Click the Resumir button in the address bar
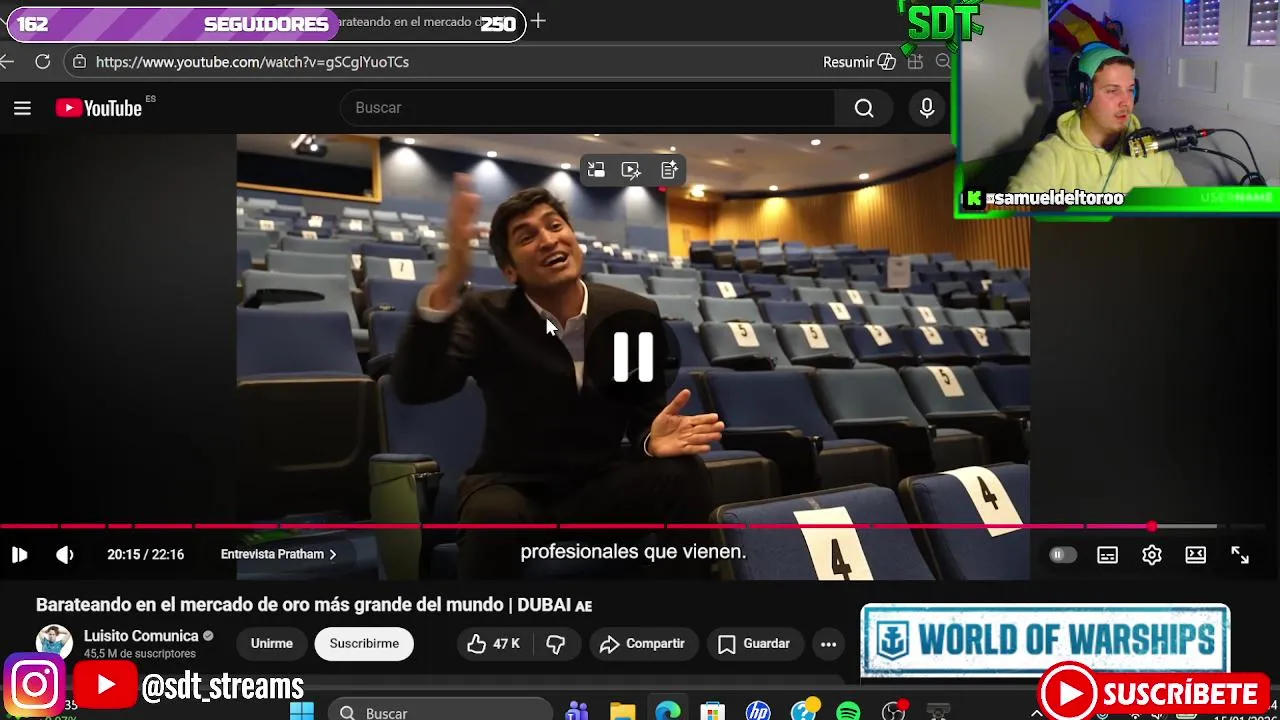 click(859, 62)
